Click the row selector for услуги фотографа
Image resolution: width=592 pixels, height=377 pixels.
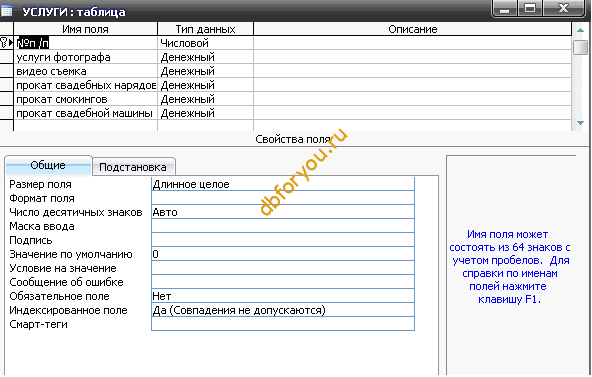(6, 57)
